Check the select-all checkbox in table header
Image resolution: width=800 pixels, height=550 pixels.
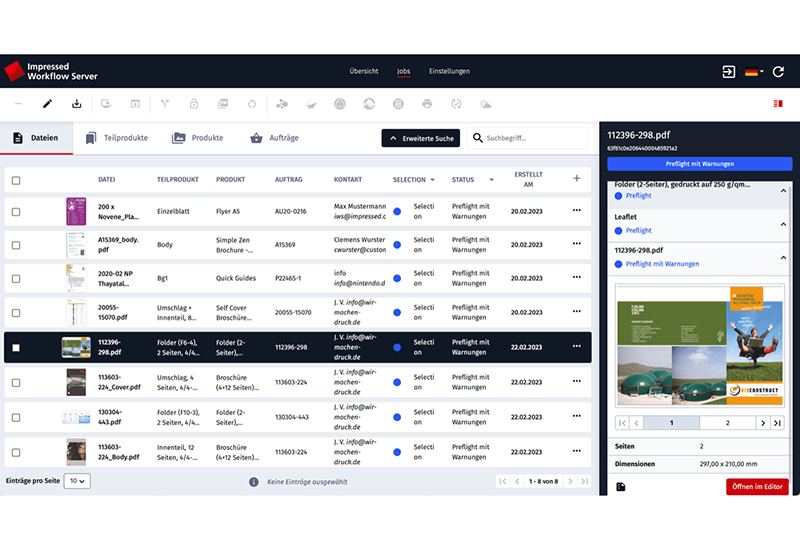(x=16, y=180)
